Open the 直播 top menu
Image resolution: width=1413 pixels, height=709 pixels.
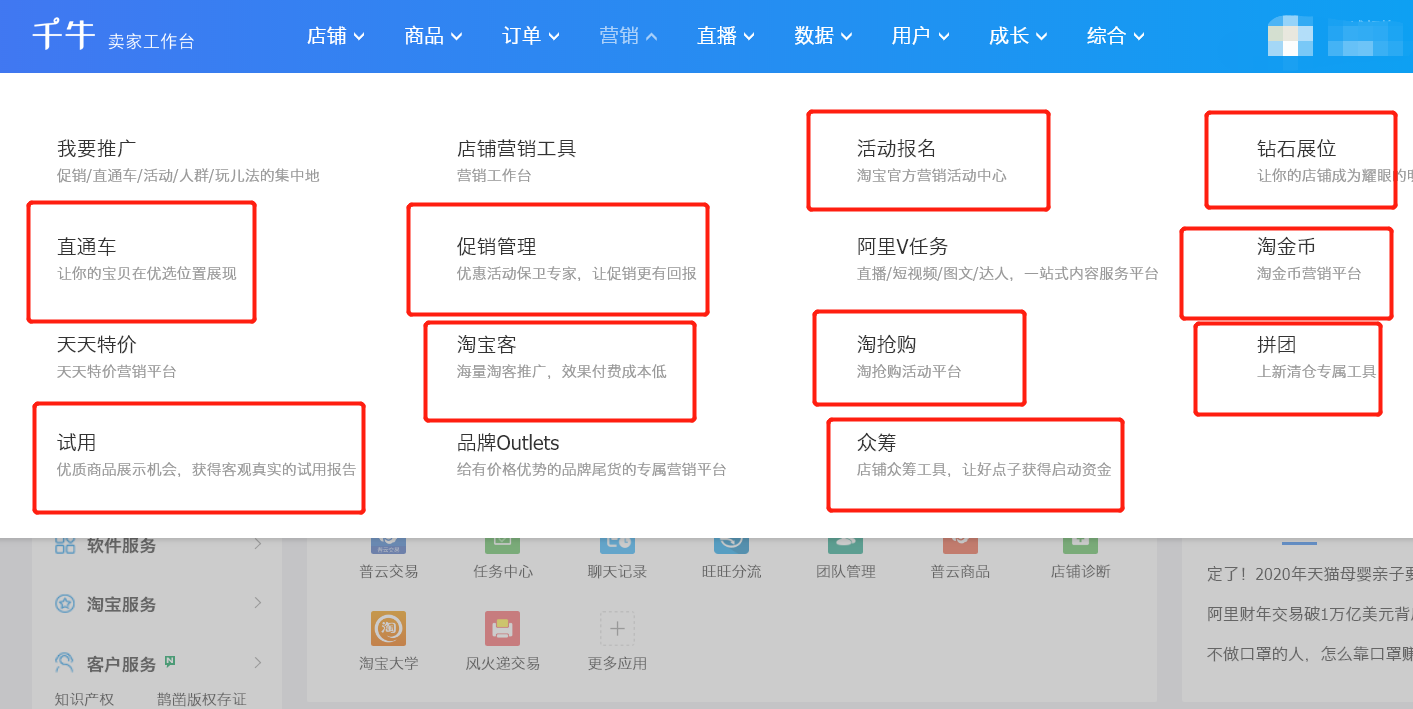(x=726, y=36)
